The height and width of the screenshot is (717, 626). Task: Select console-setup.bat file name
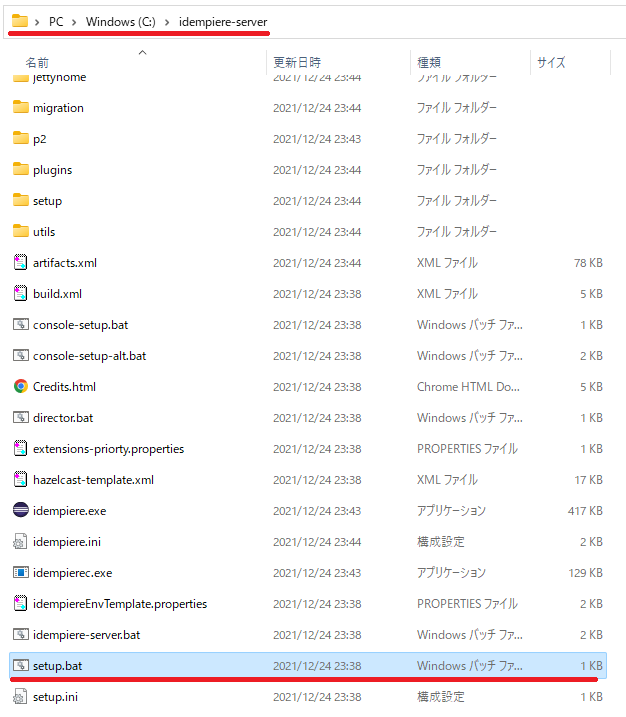[80, 325]
